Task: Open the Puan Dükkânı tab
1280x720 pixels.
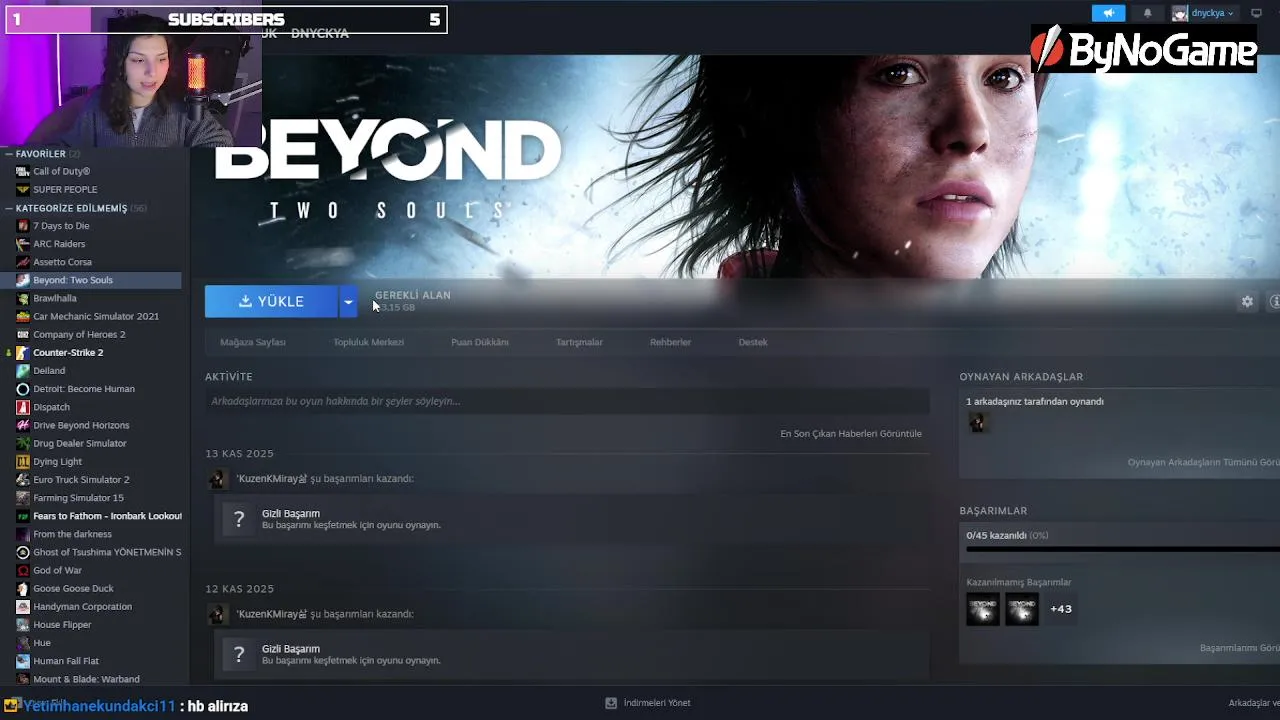Action: [480, 342]
